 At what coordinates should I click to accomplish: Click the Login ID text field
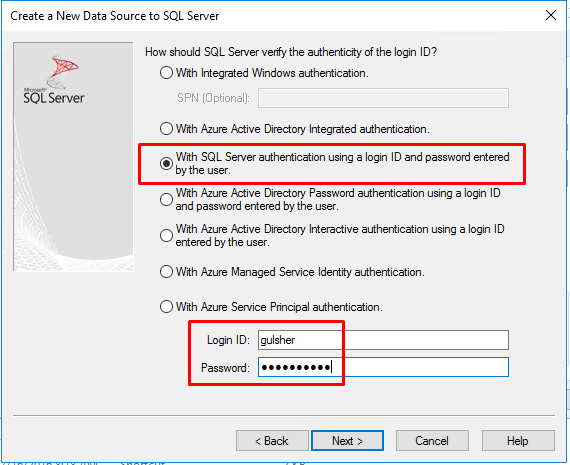pos(383,340)
